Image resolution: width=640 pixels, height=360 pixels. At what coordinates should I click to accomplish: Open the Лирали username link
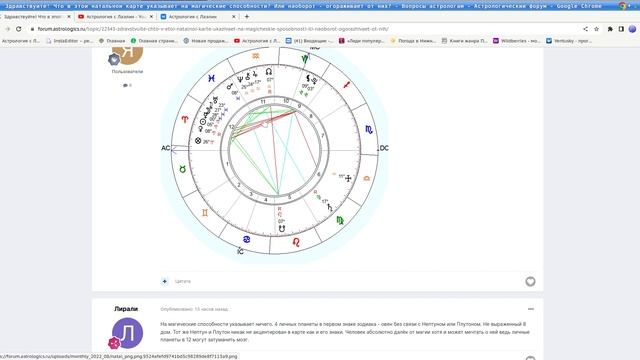coord(126,309)
